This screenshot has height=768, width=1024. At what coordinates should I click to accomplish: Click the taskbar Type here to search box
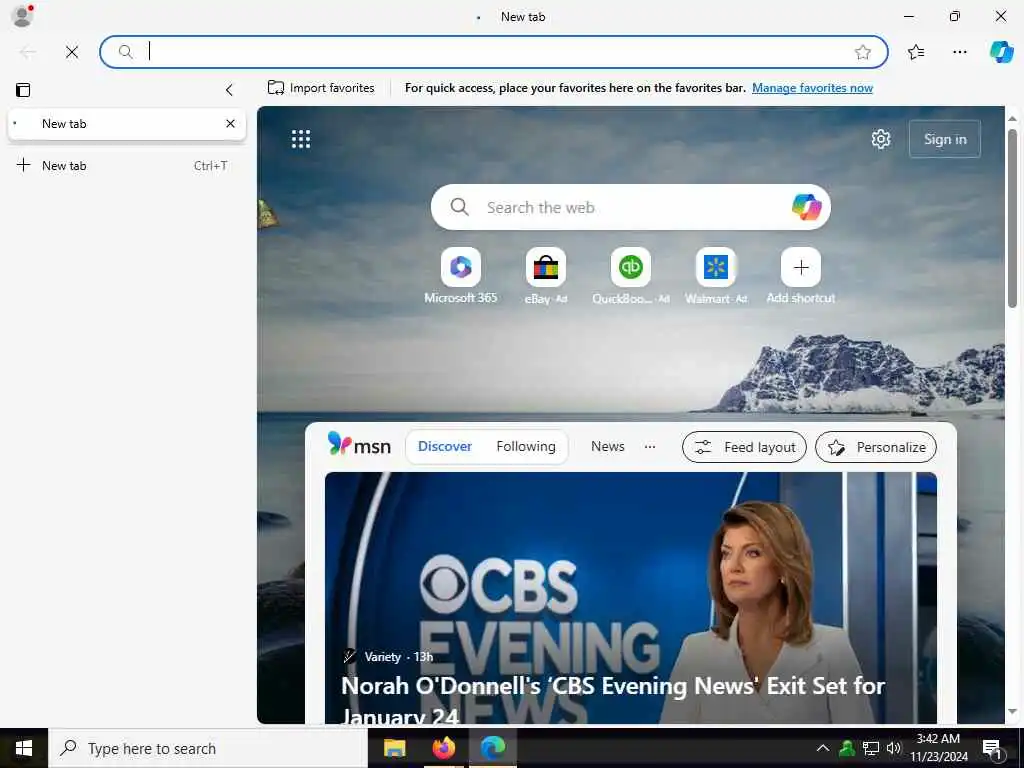coord(208,748)
